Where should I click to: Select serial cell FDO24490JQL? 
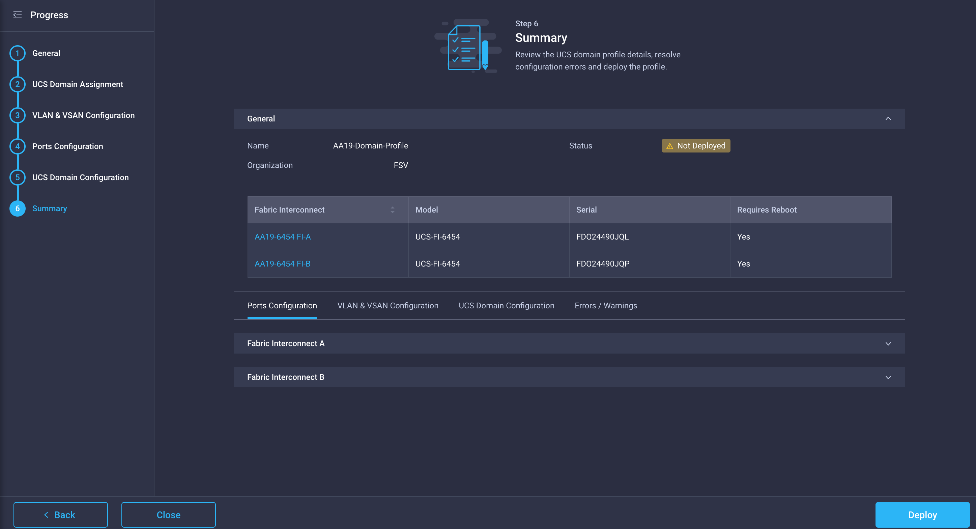pos(603,237)
